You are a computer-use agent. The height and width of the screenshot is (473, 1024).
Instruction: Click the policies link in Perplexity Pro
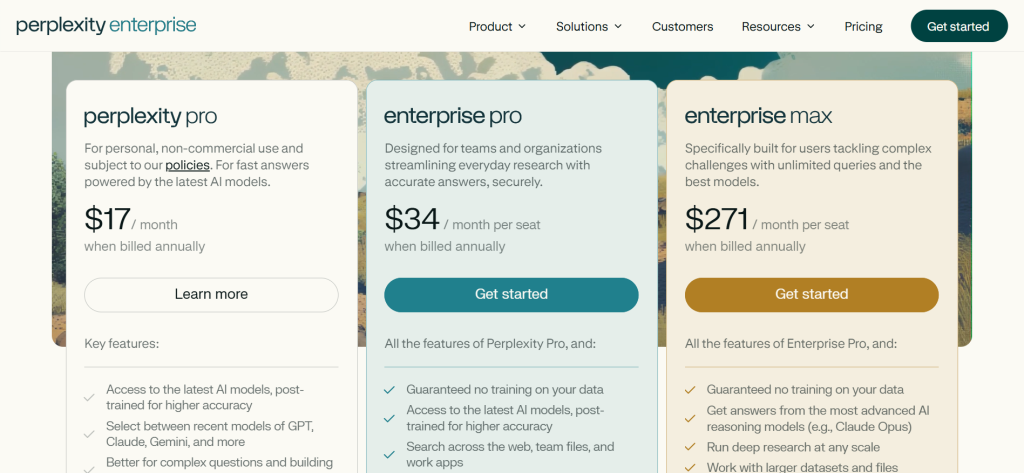188,165
